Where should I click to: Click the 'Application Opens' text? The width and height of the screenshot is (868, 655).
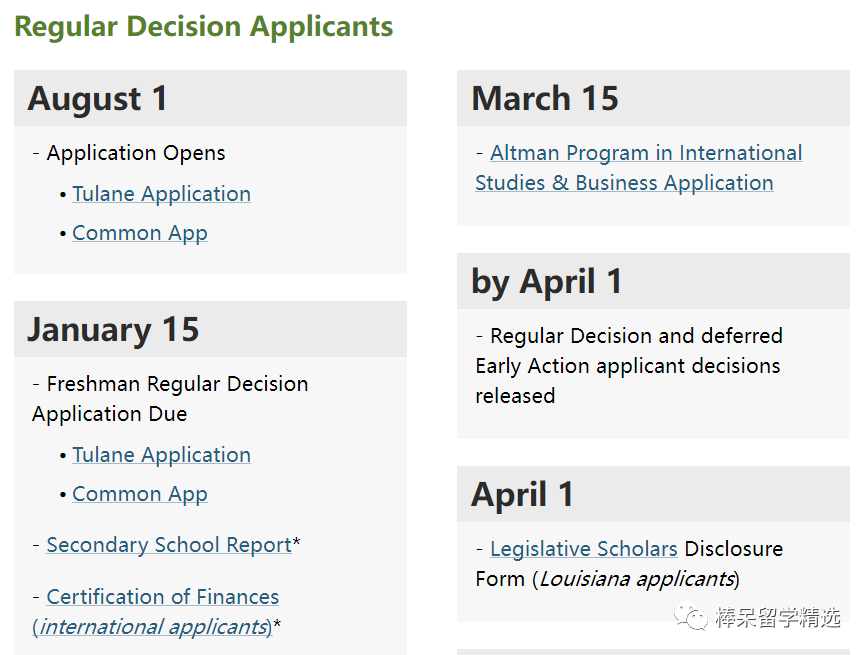point(135,154)
